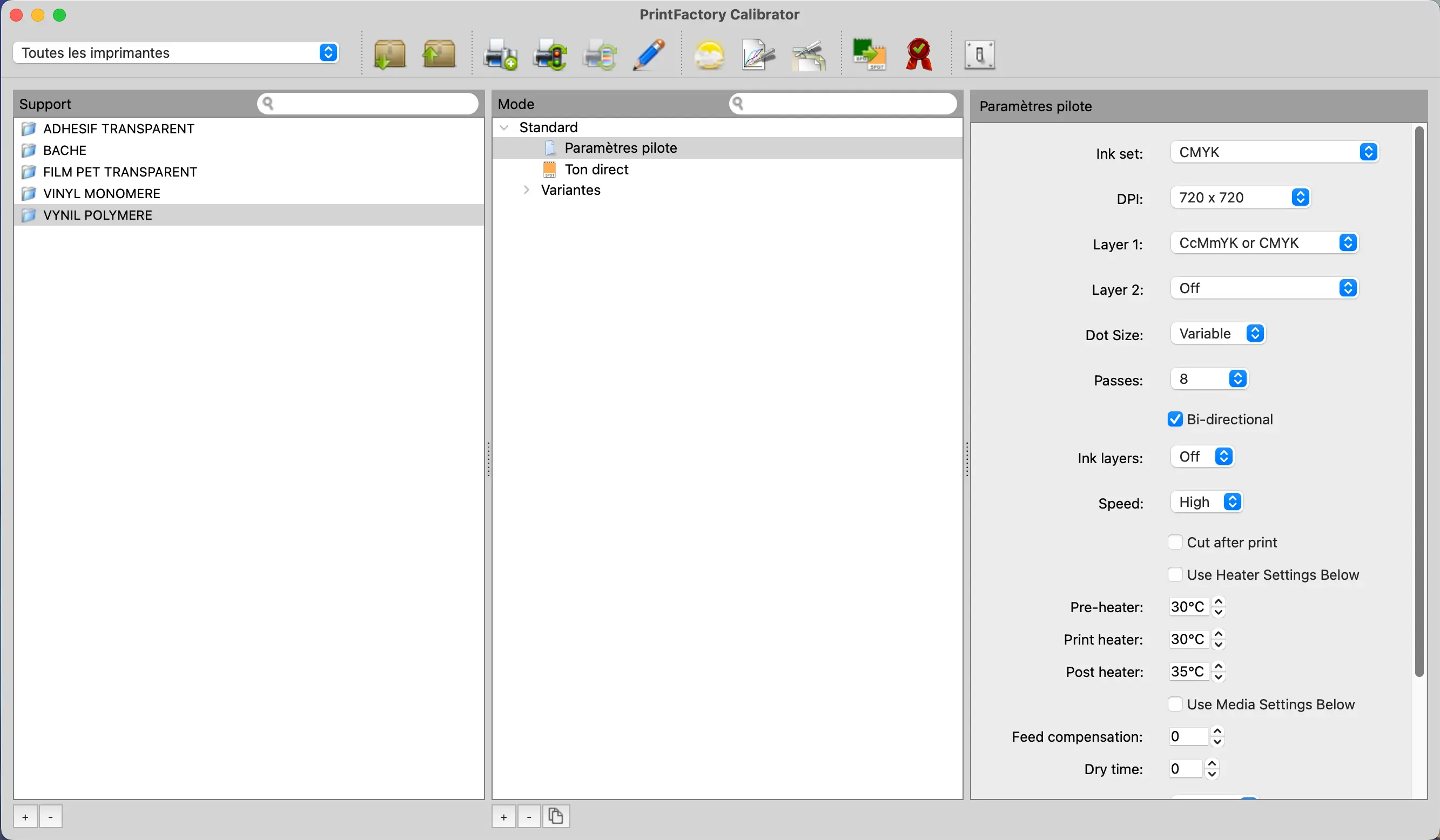Click the printer with color chart icon

coord(600,55)
